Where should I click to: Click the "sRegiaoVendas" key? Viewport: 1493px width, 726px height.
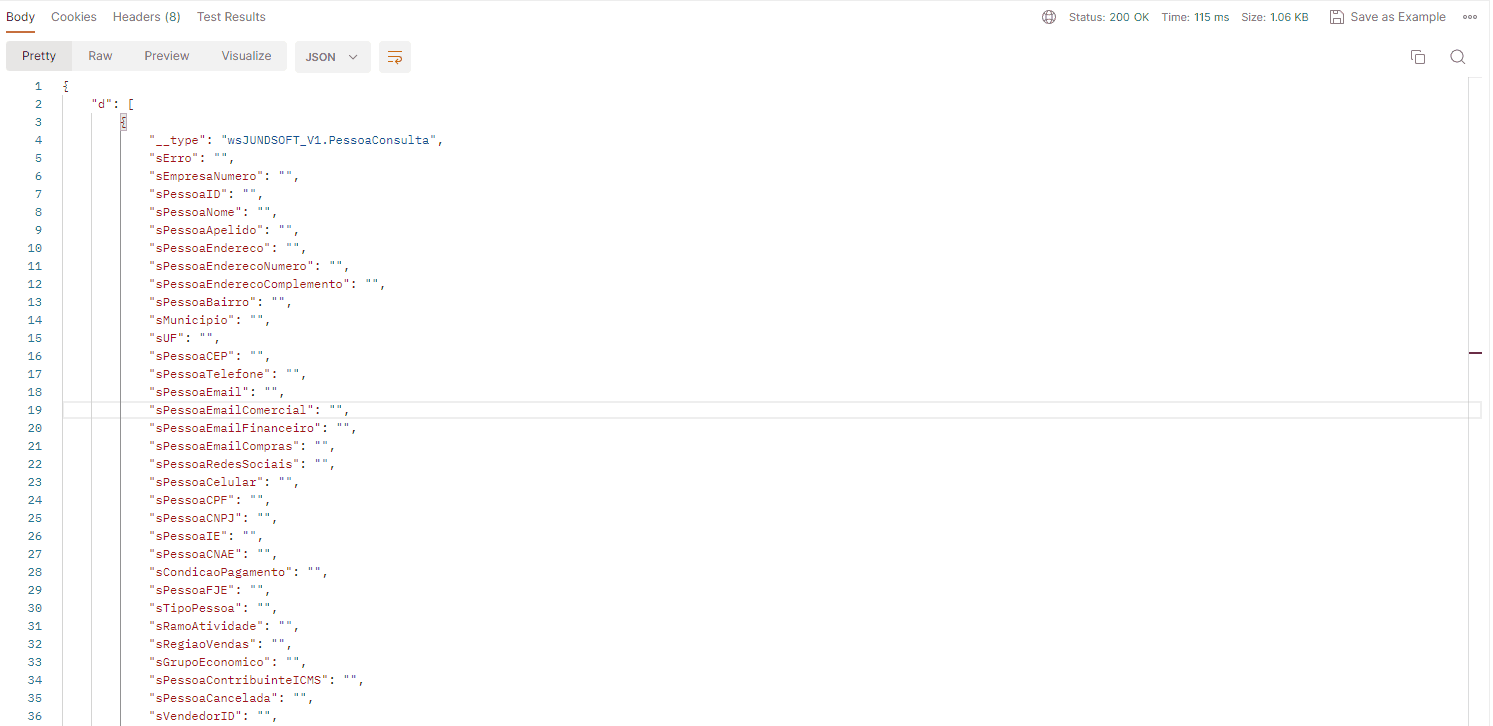(203, 644)
